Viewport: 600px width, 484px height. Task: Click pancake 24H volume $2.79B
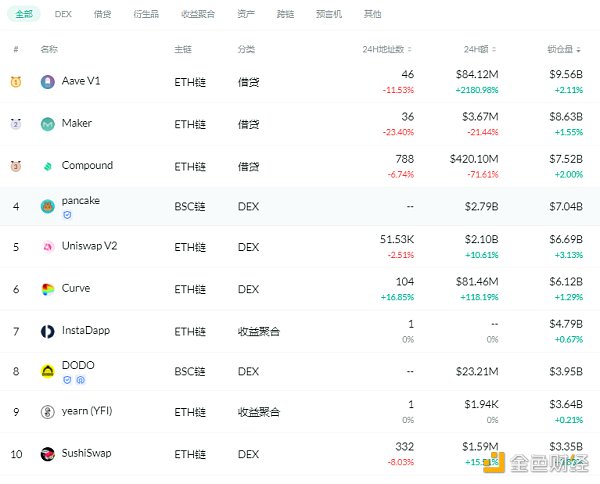482,207
